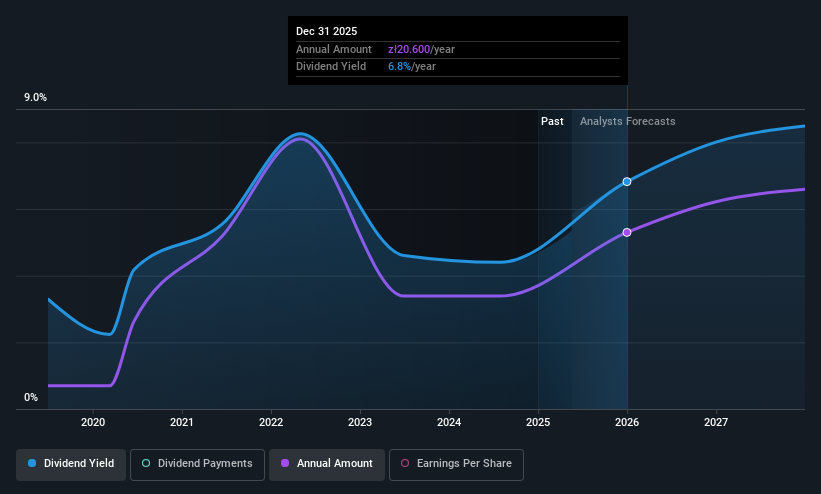Screen dimensions: 821x494
Task: Toggle the Annual Amount series
Action: [327, 464]
